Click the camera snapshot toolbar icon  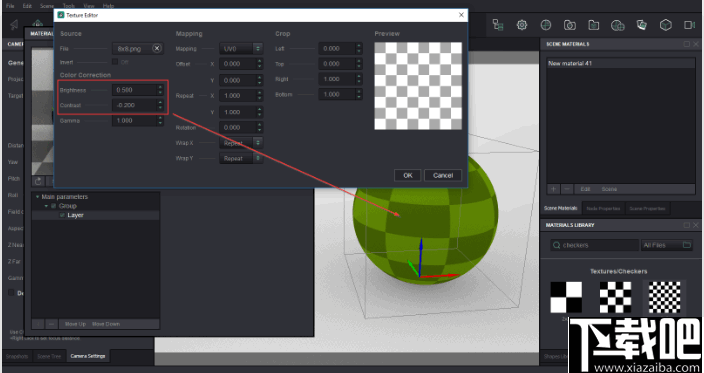coord(570,25)
